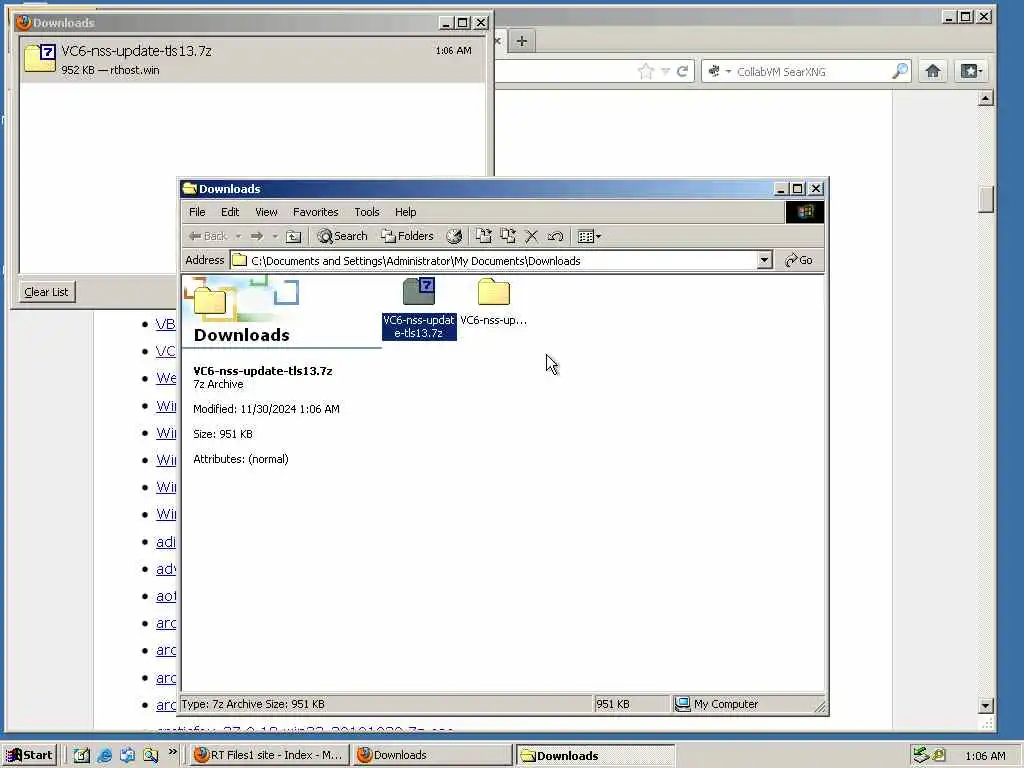The width and height of the screenshot is (1024, 768).
Task: Click the Move To toolbar icon
Action: [x=483, y=236]
